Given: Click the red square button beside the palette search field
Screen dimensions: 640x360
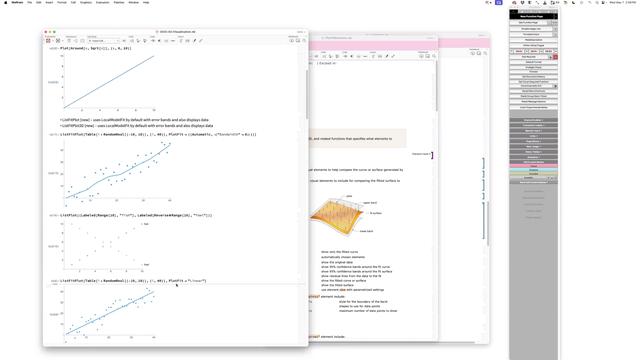Looking at the screenshot, I should click(x=555, y=57).
